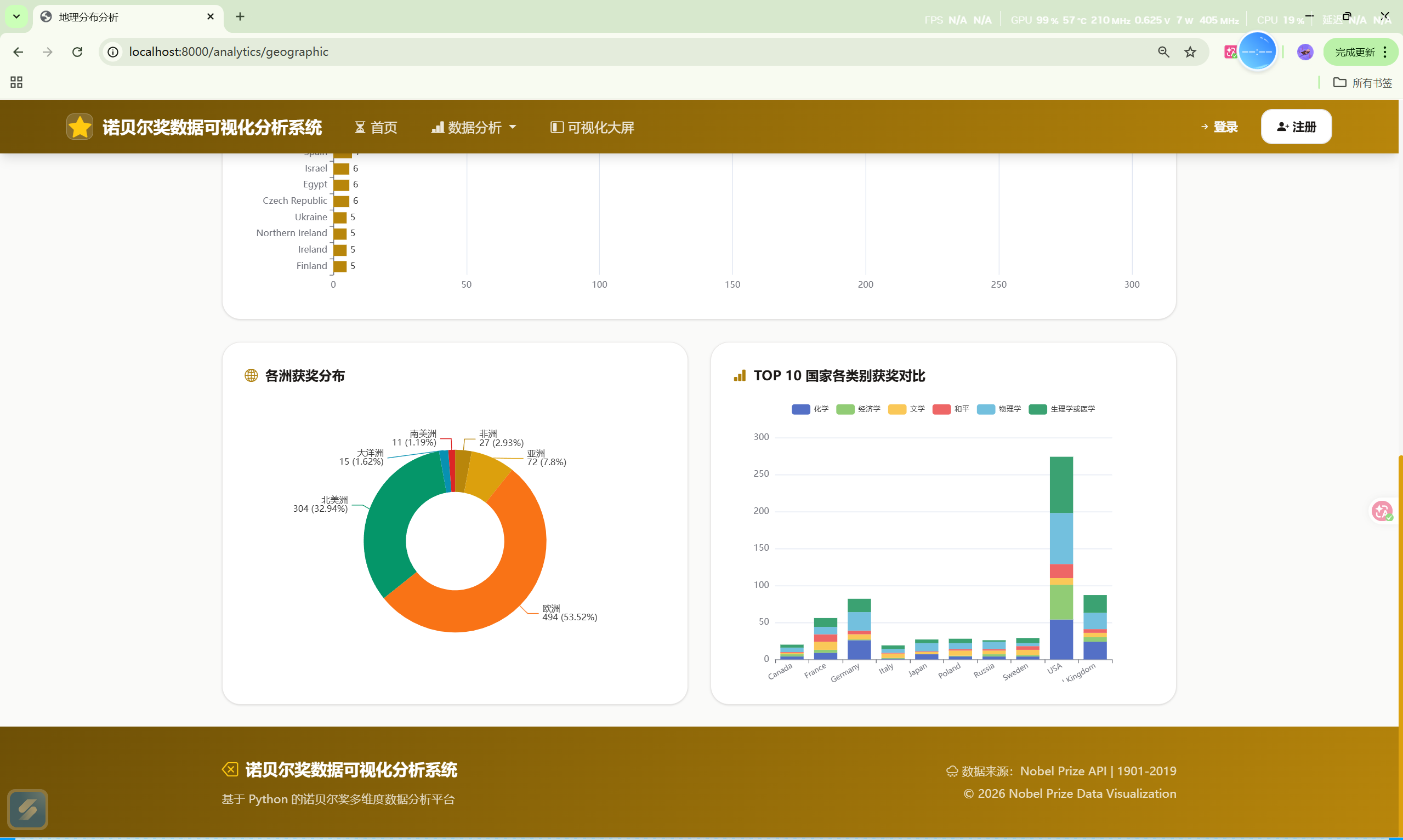This screenshot has height=840, width=1403.
Task: Click the pink translate extension icon
Action: (1230, 52)
